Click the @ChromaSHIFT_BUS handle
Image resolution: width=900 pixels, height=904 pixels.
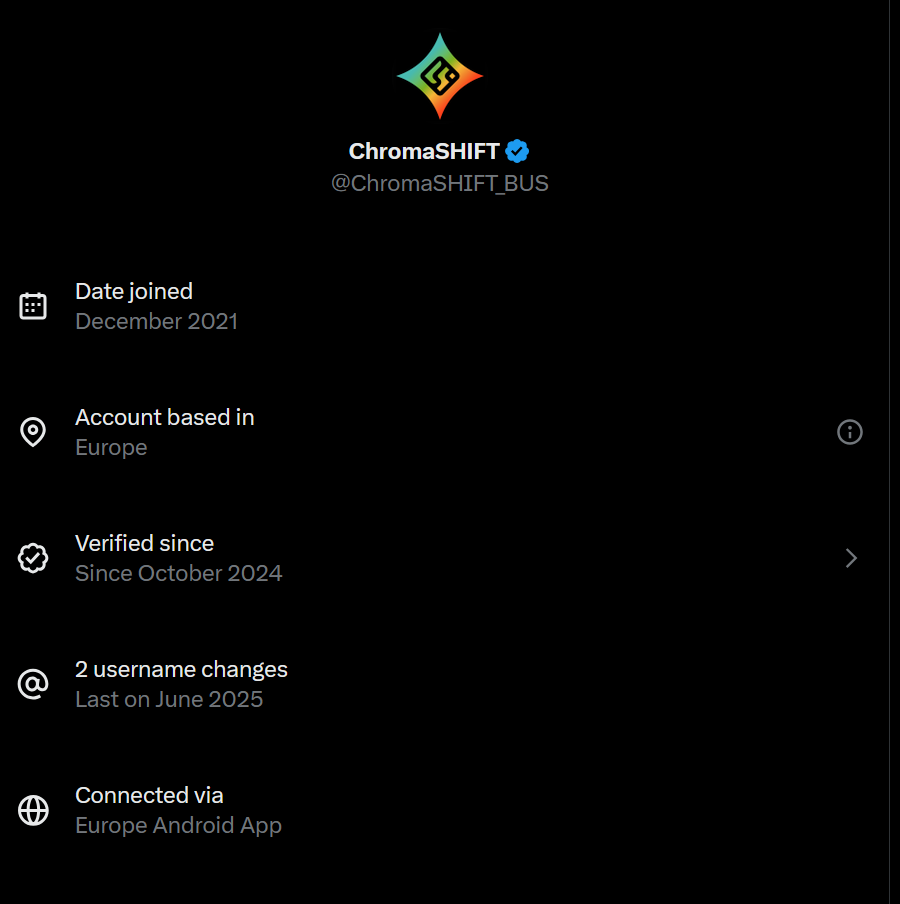point(440,184)
